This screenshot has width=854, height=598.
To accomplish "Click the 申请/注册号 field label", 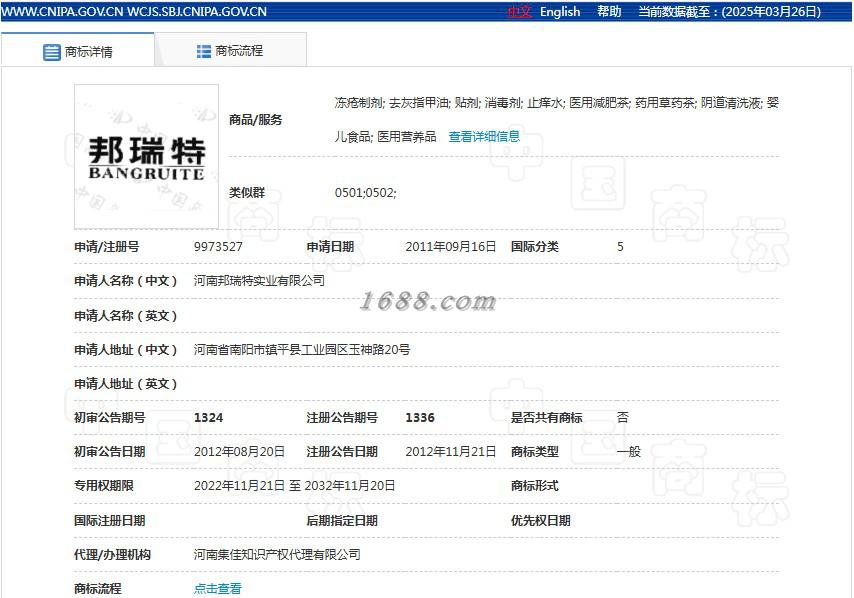I will click(x=107, y=247).
